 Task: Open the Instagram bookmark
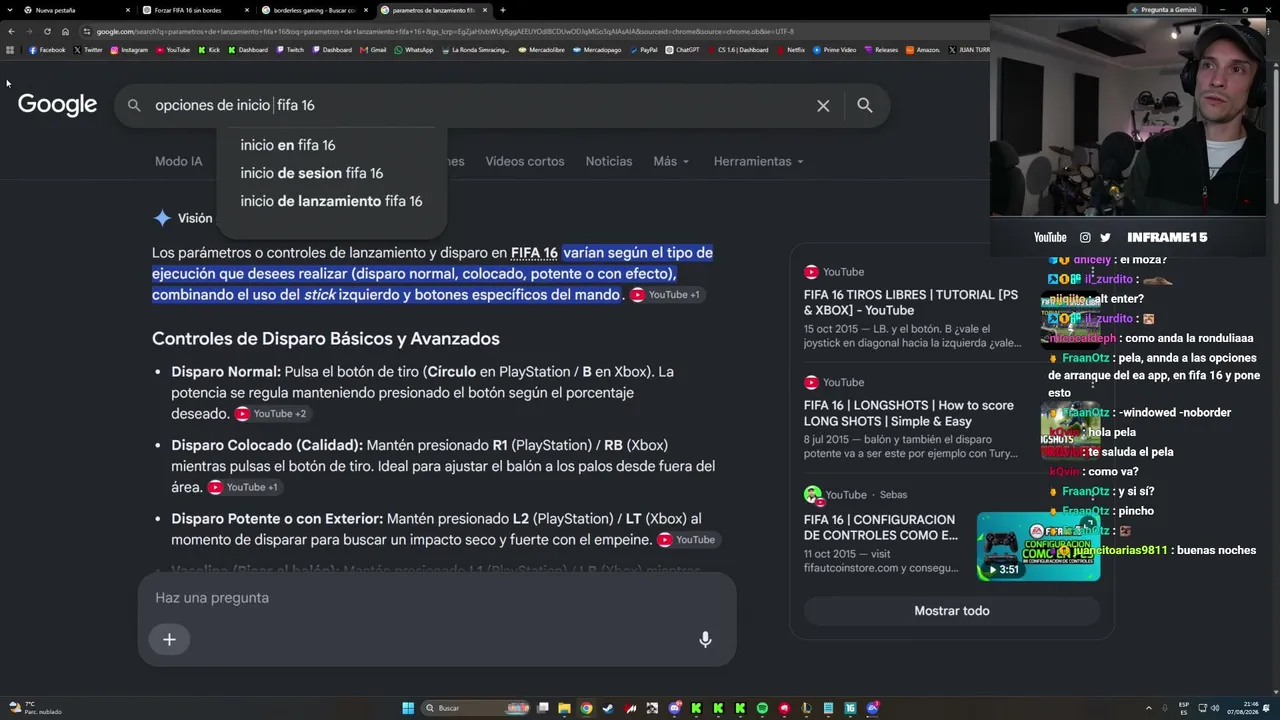tap(129, 50)
